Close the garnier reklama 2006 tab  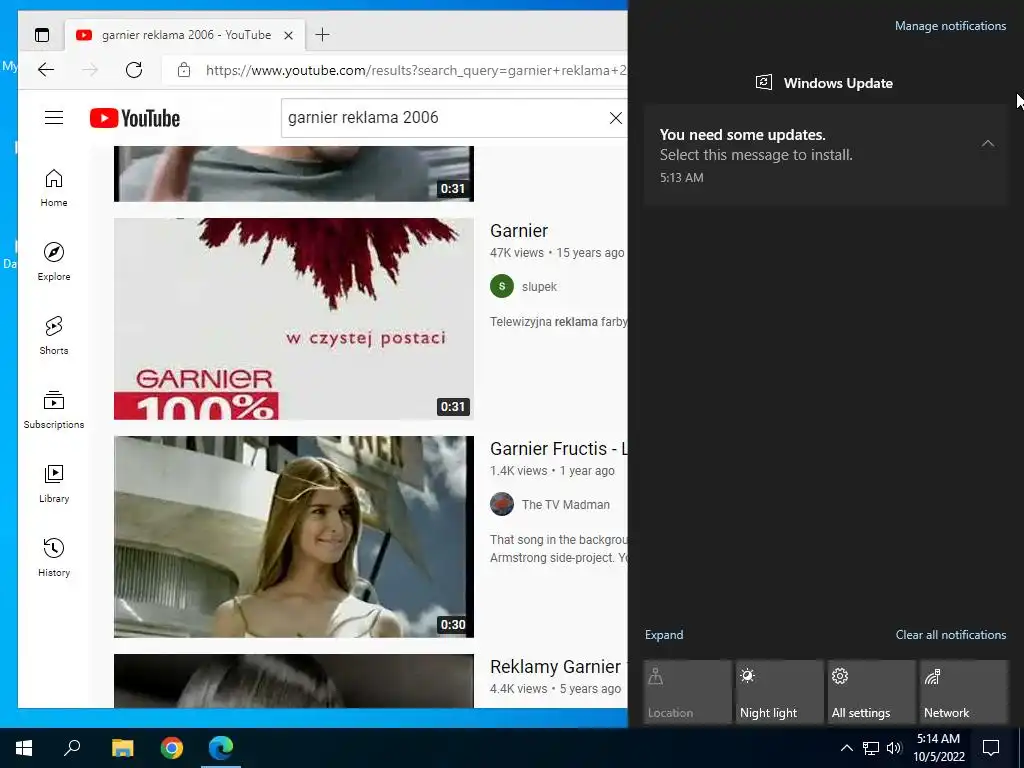(289, 35)
